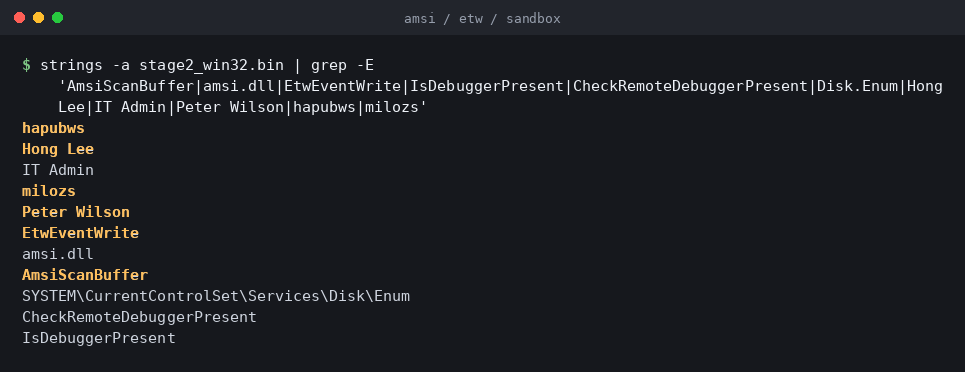Click highlighted output line 'AmsiScanBuffer'
Viewport: 965px width, 372px height.
85,275
